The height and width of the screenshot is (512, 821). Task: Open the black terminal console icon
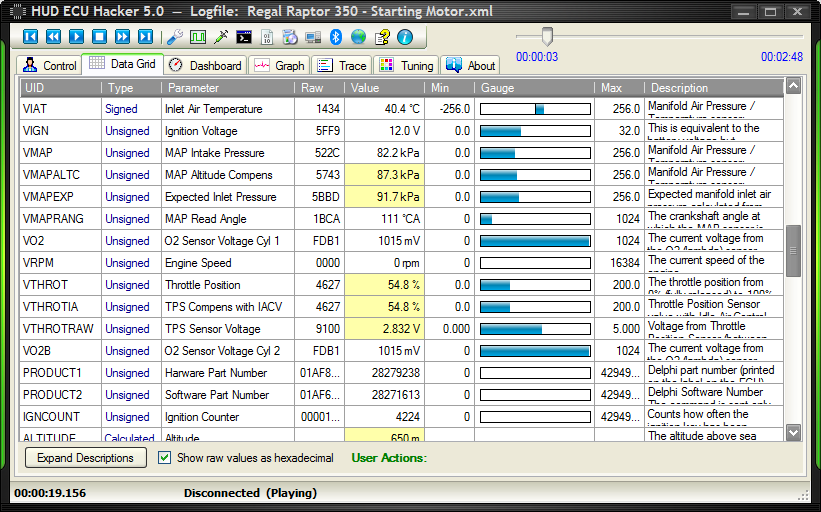[244, 37]
